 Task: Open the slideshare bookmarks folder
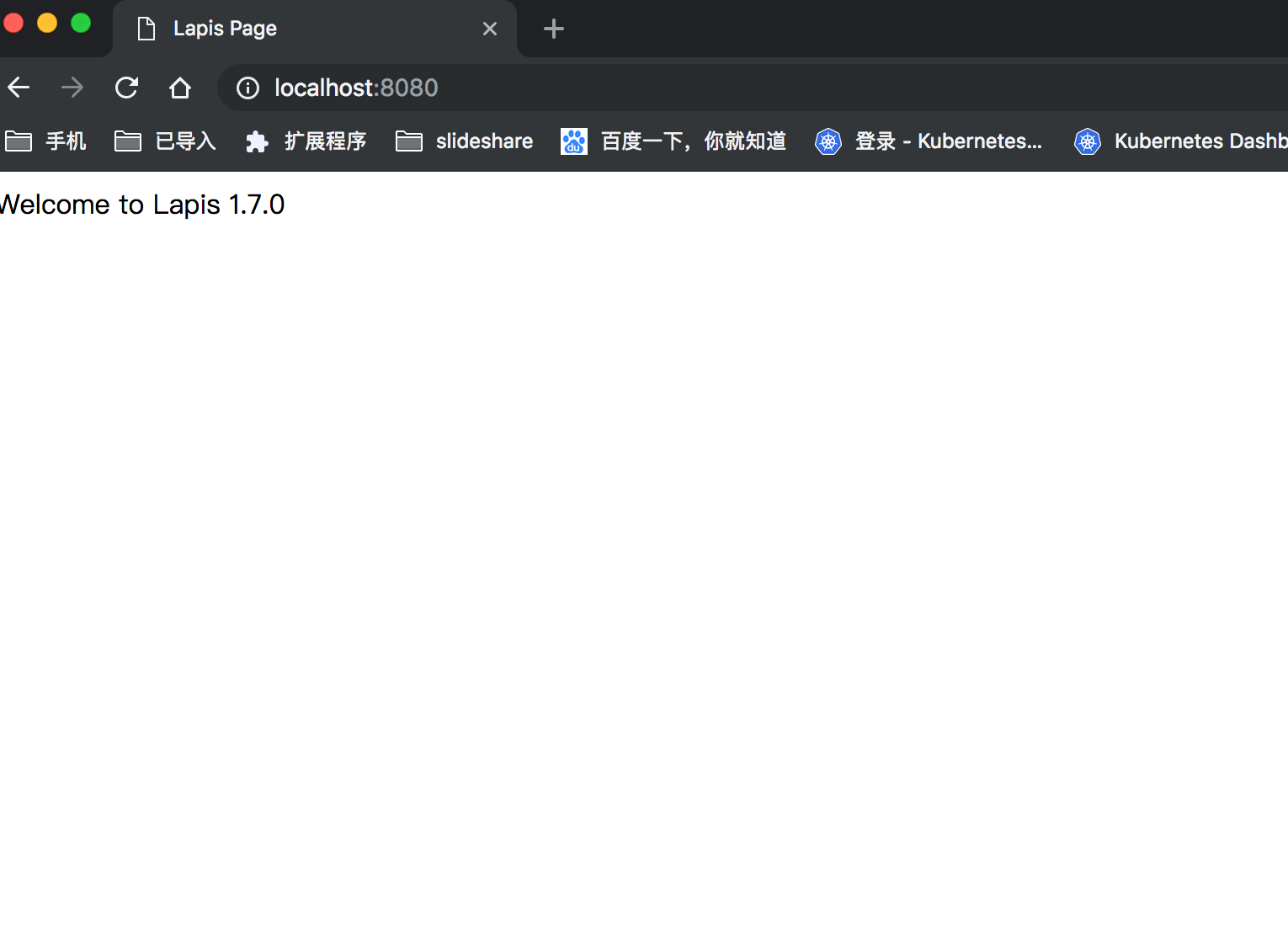pos(465,141)
